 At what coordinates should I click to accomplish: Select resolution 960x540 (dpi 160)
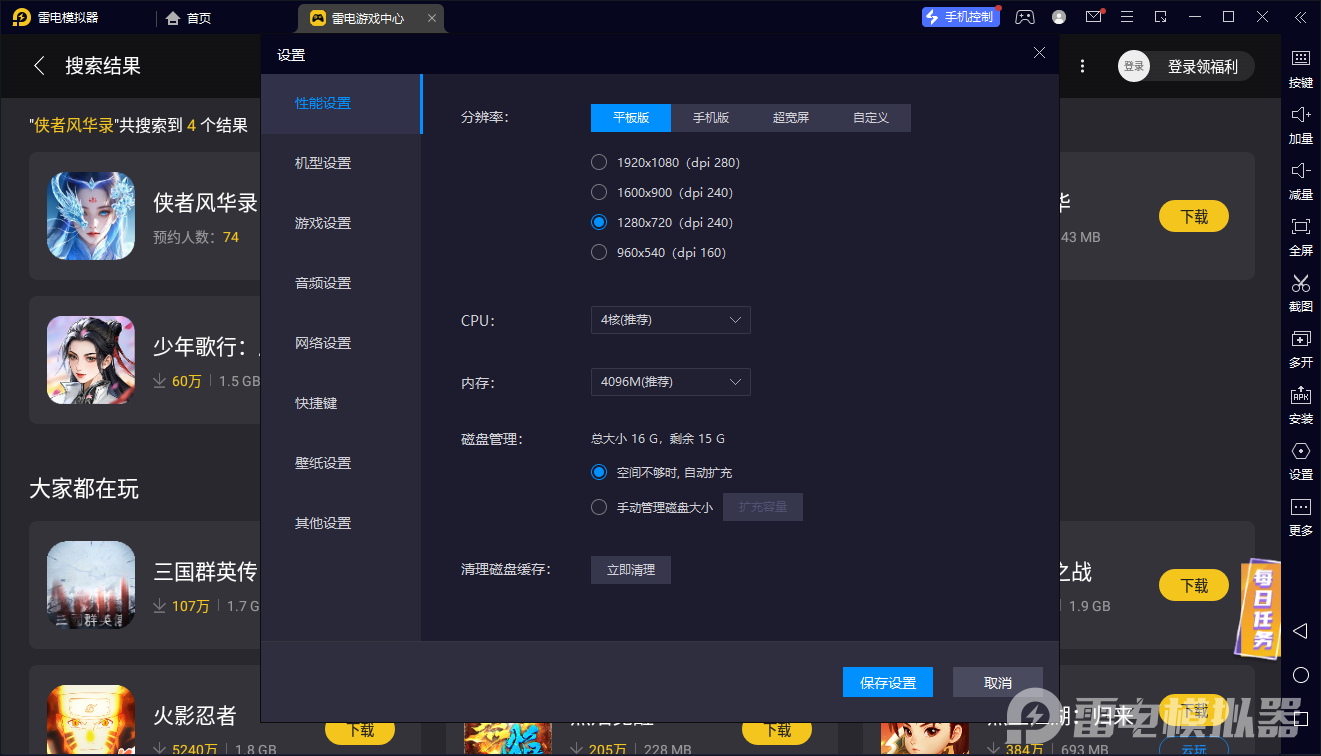tap(599, 252)
